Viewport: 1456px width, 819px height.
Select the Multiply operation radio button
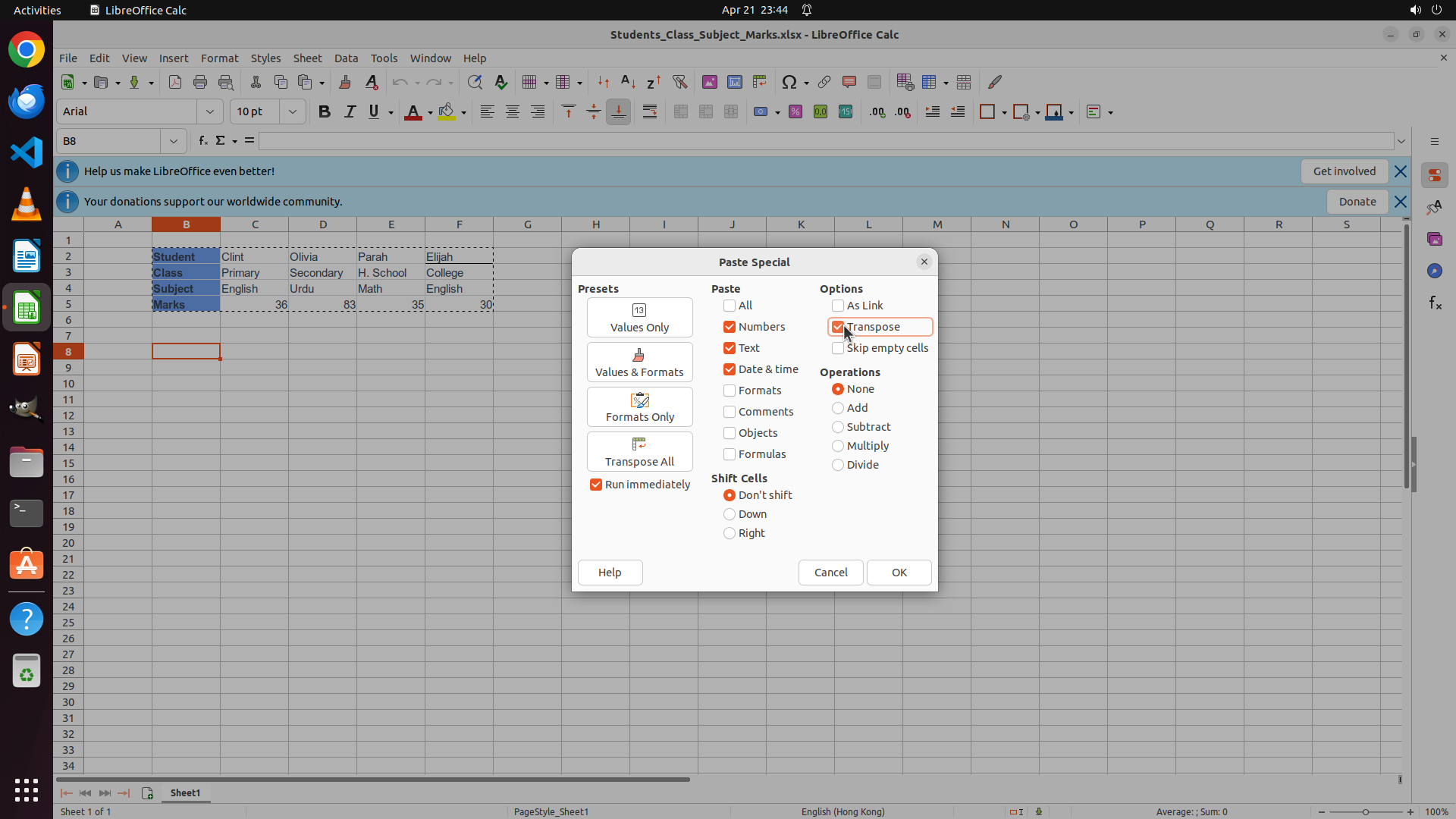tap(838, 446)
